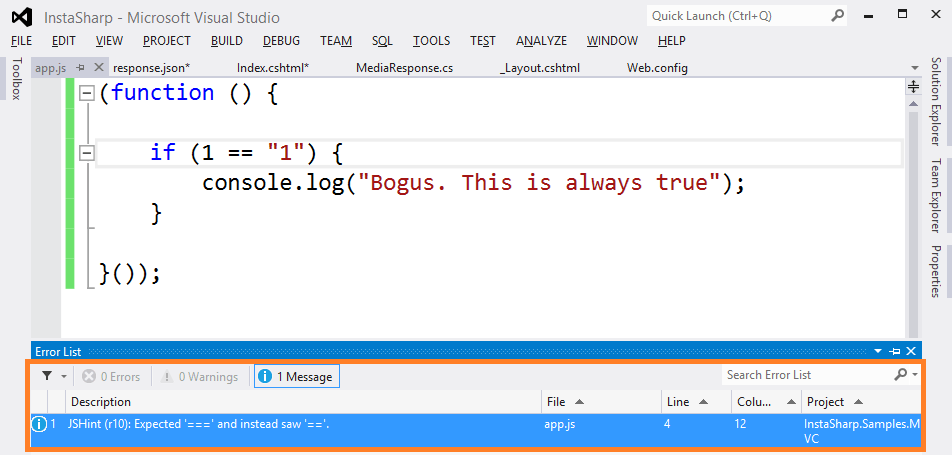This screenshot has height=455, width=952.
Task: Open the TOOLS menu
Action: pos(432,41)
